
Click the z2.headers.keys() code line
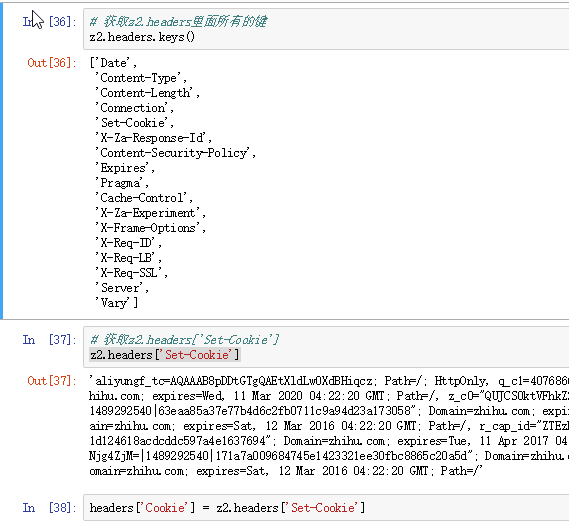pos(142,37)
